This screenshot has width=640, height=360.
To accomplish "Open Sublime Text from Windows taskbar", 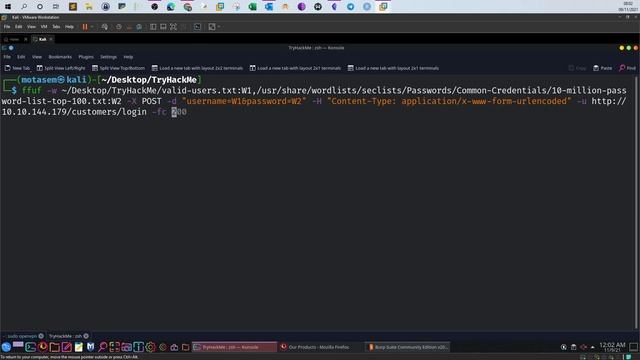I will pyautogui.click(x=73, y=7).
